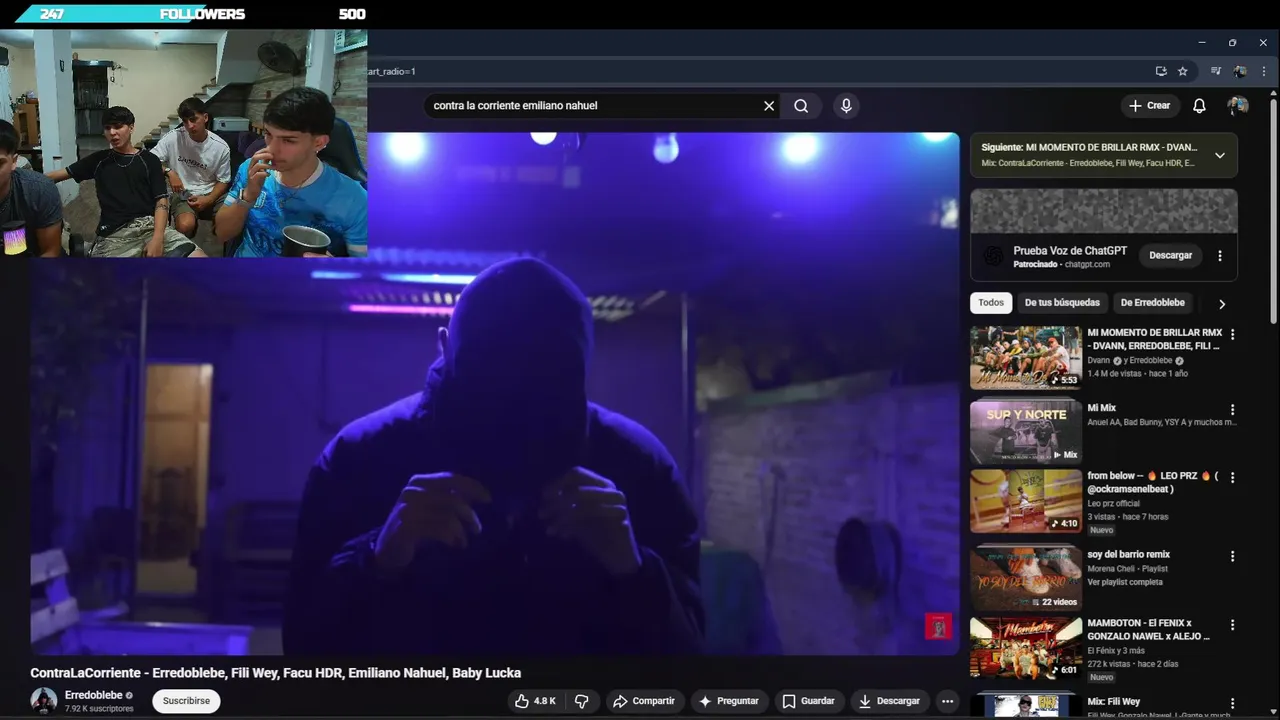Select De tus búsquedas filter chip
1280x720 pixels.
1062,303
